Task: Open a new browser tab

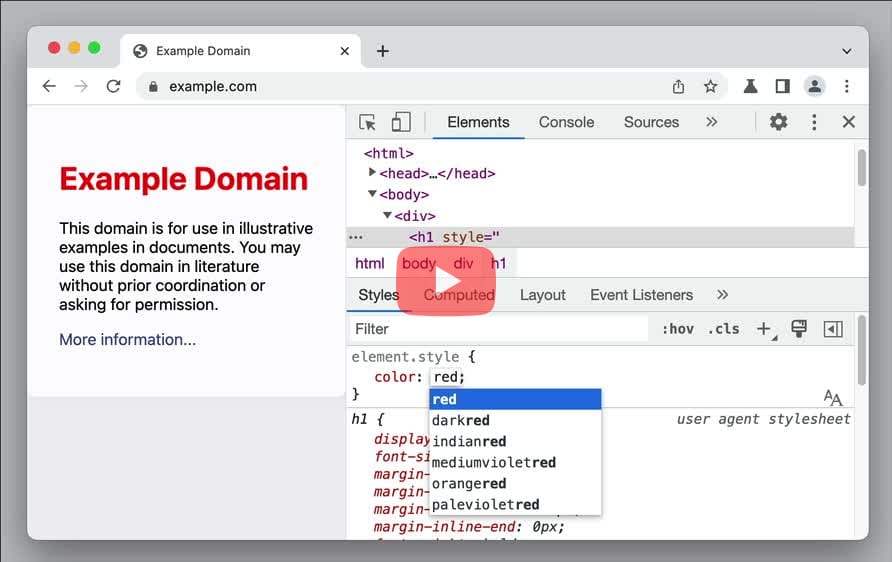Action: click(383, 51)
